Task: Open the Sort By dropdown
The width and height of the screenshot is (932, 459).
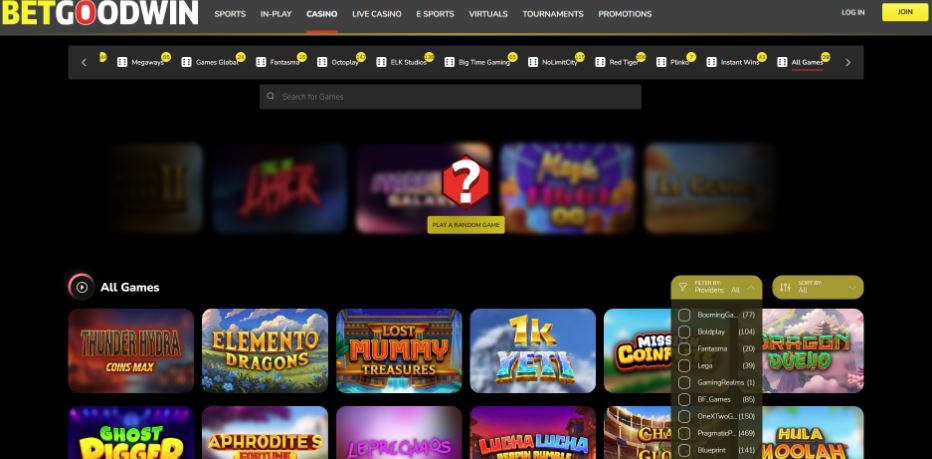Action: pos(818,287)
